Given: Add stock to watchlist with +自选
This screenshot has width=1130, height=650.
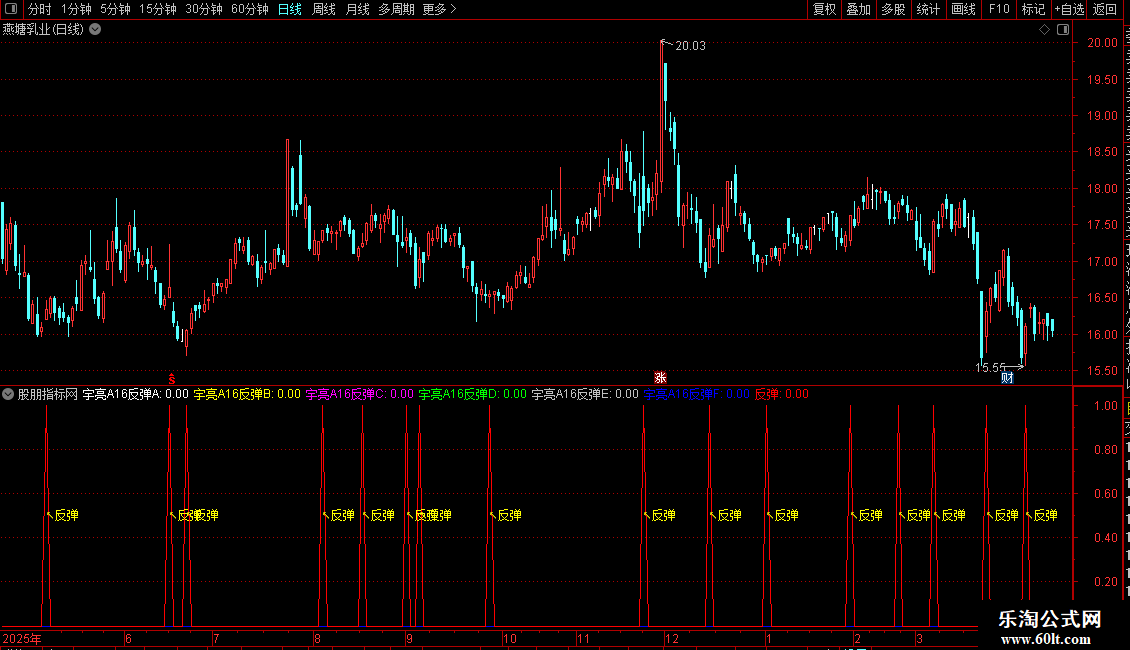Looking at the screenshot, I should (1069, 9).
